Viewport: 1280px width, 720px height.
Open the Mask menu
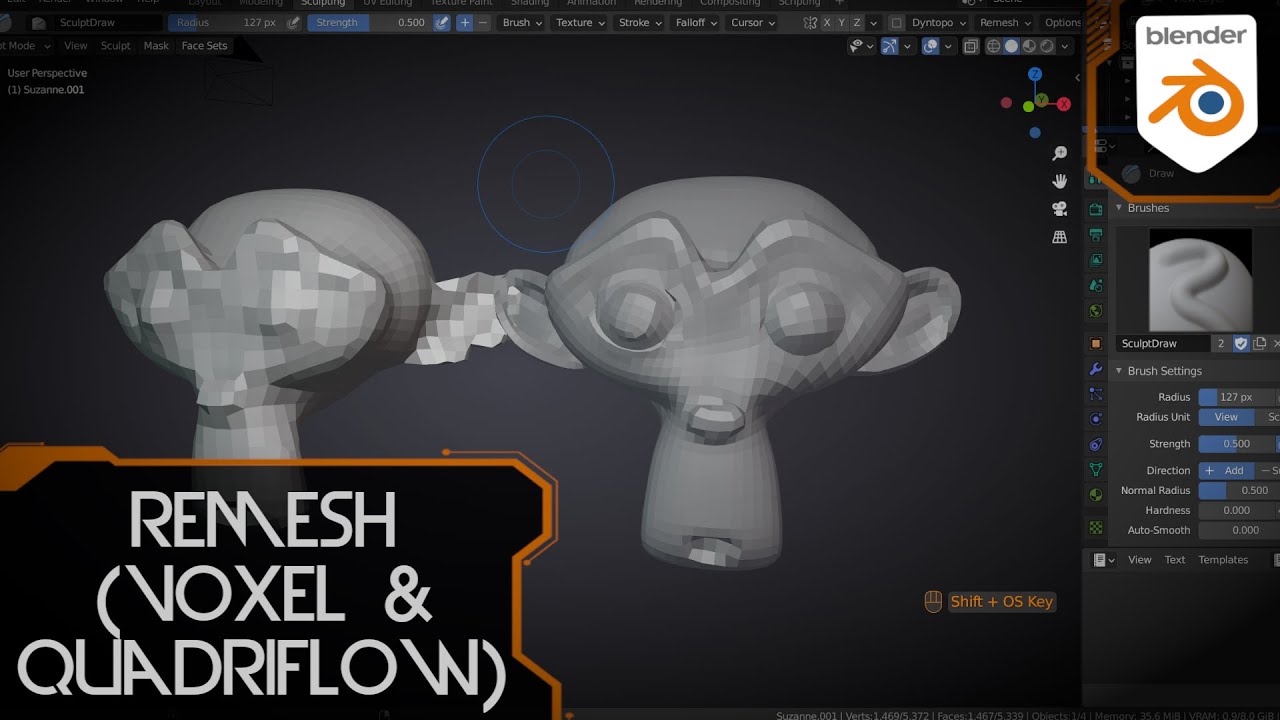tap(156, 46)
